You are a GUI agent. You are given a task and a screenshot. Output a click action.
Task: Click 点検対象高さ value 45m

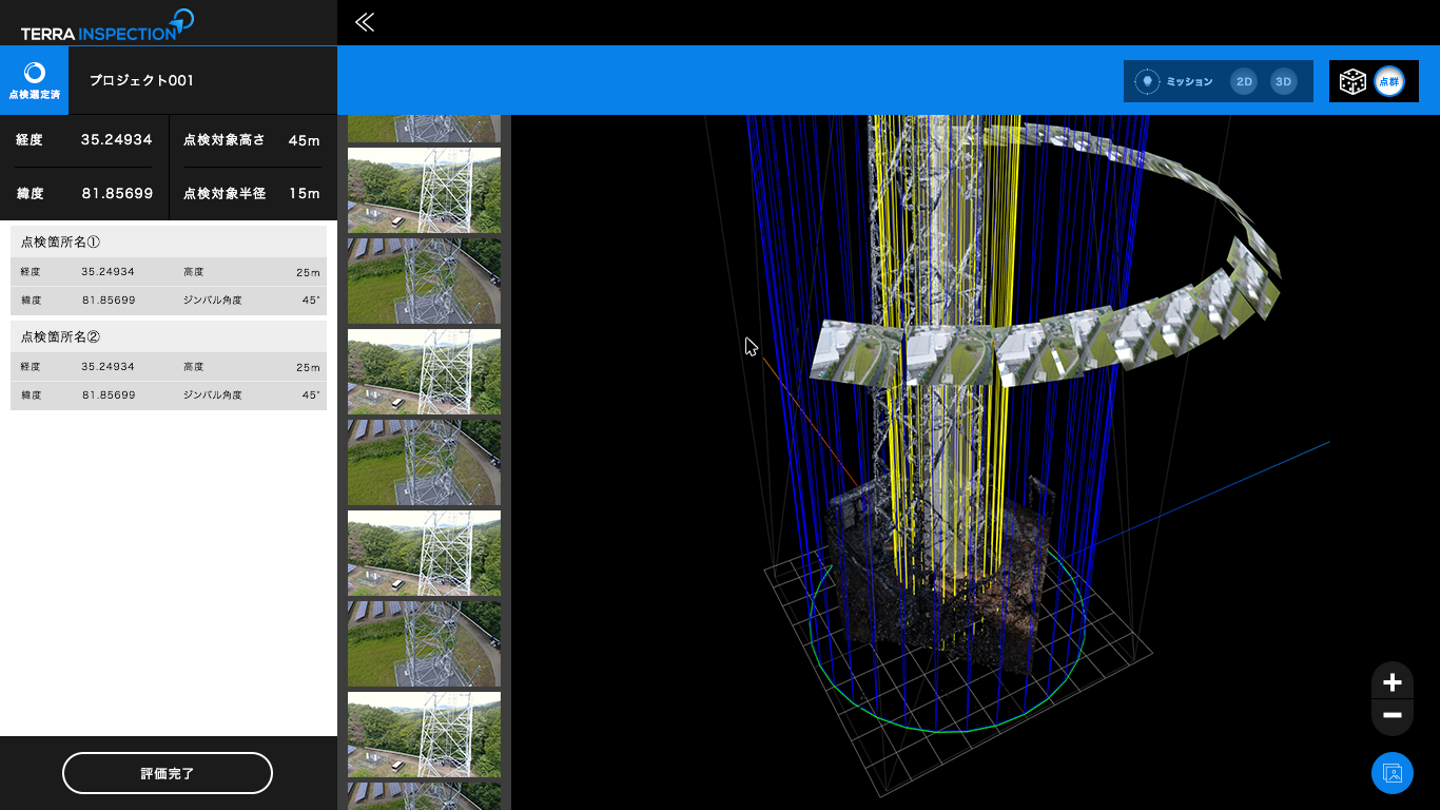(304, 141)
